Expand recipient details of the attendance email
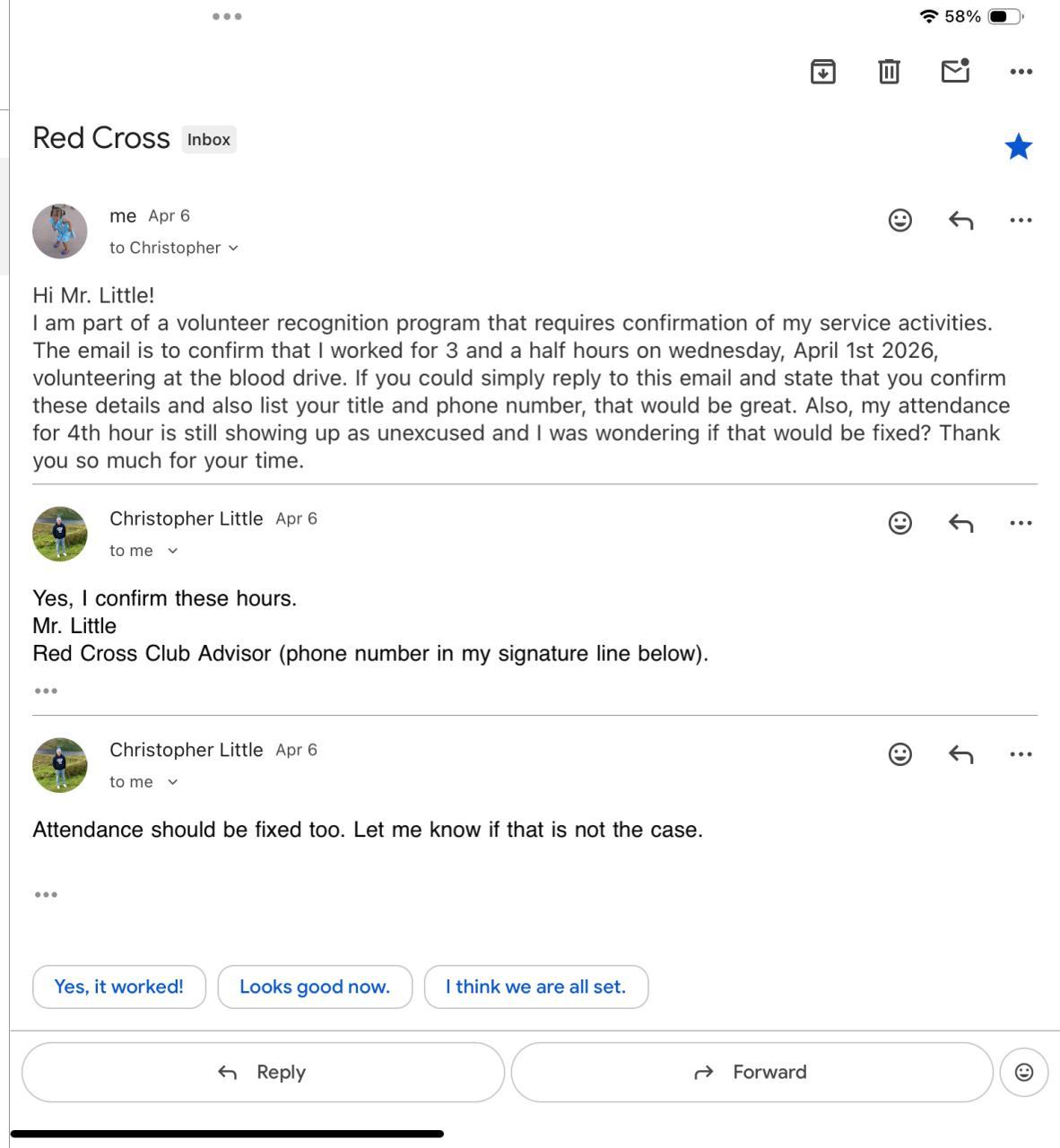Screen dimensions: 1060x1148 (x=173, y=782)
